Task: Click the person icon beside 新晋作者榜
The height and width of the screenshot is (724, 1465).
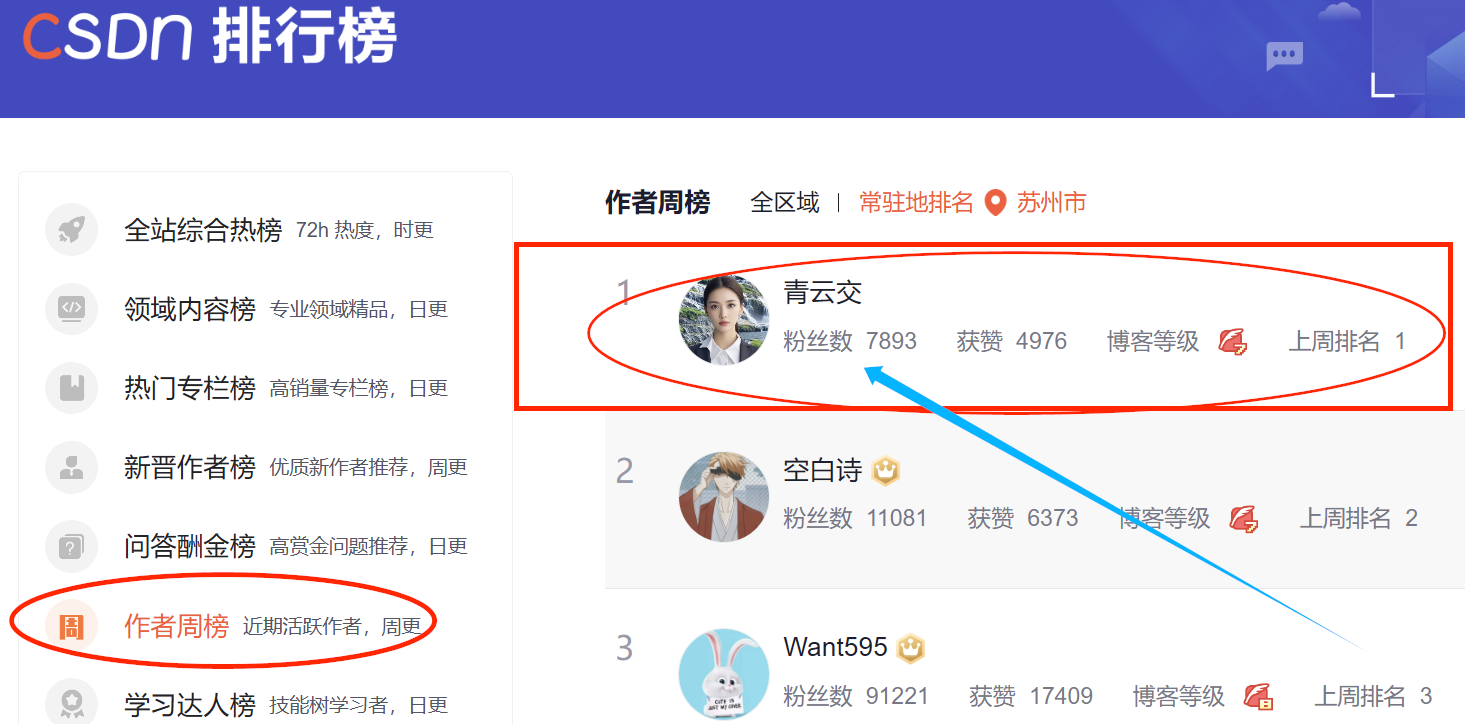Action: 71,467
